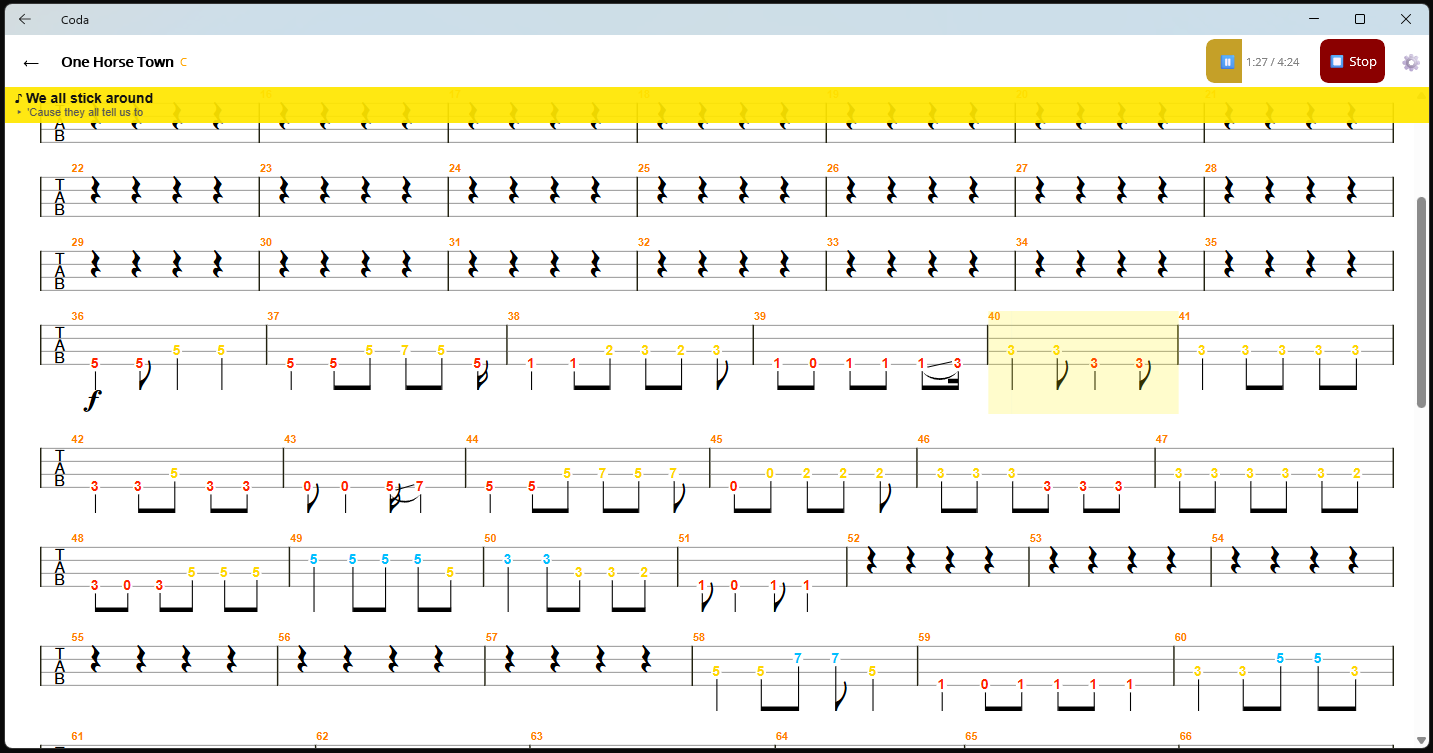Image resolution: width=1433 pixels, height=753 pixels.
Task: Click the elapsed time 1:27 / 4:24
Action: (1272, 62)
